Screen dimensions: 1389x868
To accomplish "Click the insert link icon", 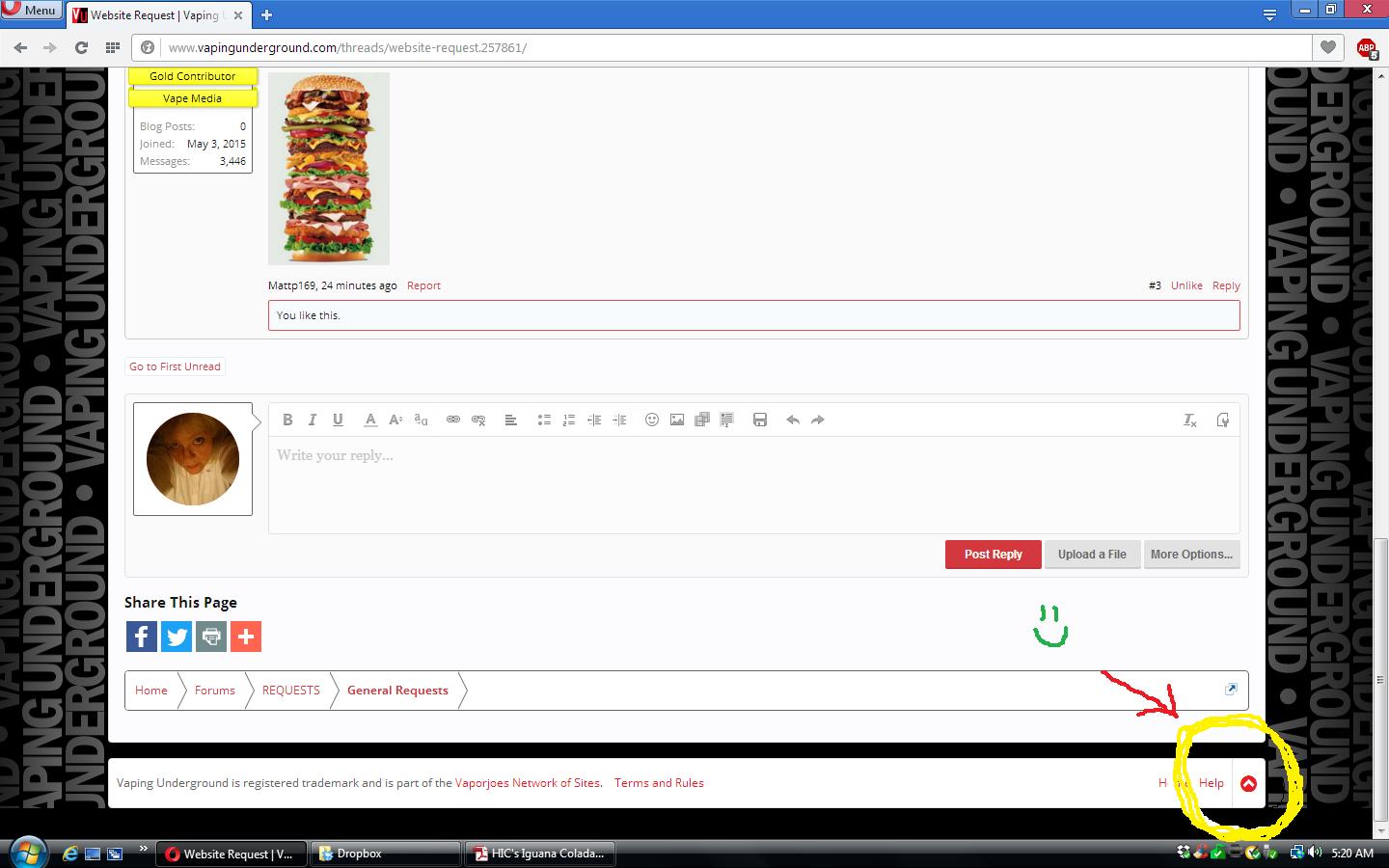I will coord(453,420).
